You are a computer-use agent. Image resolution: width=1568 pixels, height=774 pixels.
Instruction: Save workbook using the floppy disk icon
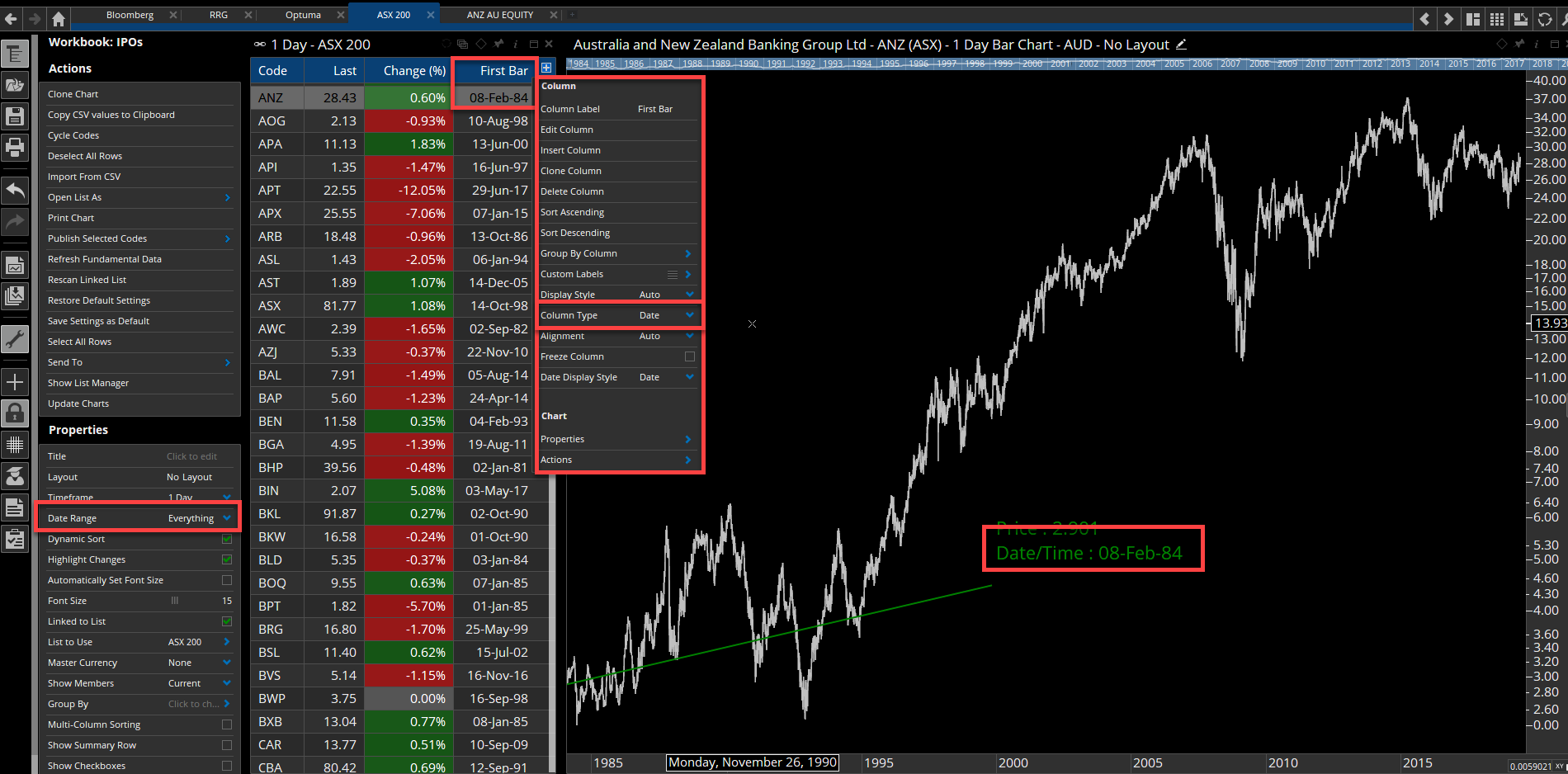coord(15,116)
